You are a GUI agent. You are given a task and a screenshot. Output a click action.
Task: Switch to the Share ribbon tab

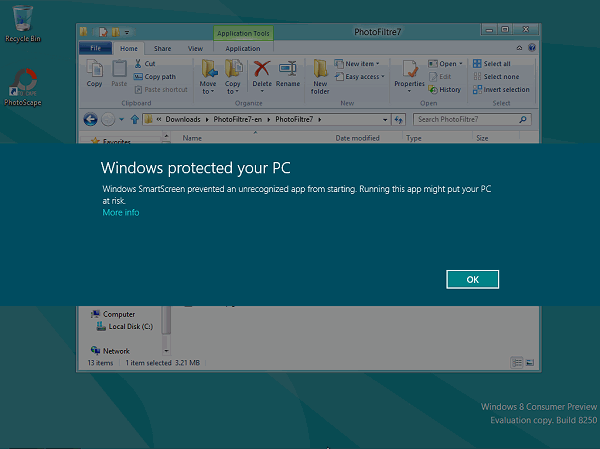pyautogui.click(x=162, y=49)
